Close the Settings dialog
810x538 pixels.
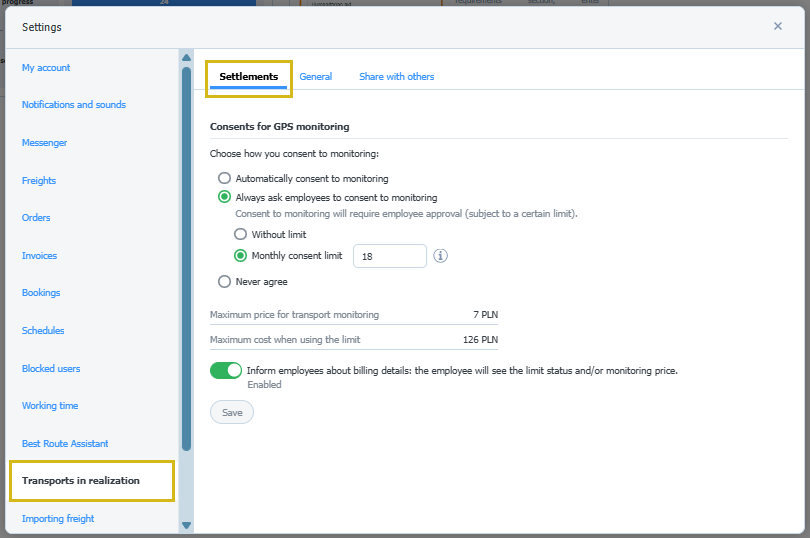click(777, 26)
